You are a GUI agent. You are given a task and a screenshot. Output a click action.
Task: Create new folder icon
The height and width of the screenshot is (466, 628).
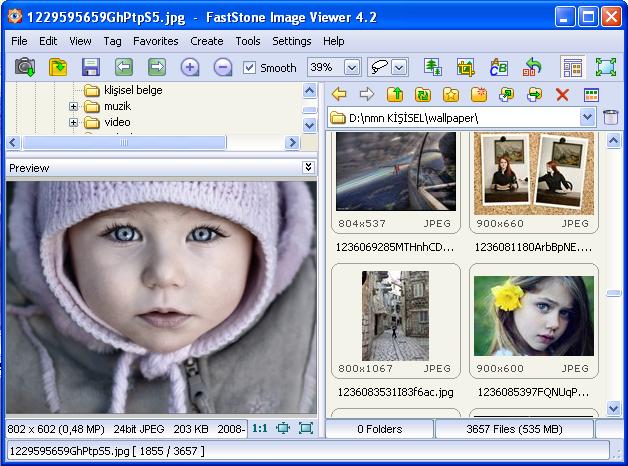pos(479,94)
